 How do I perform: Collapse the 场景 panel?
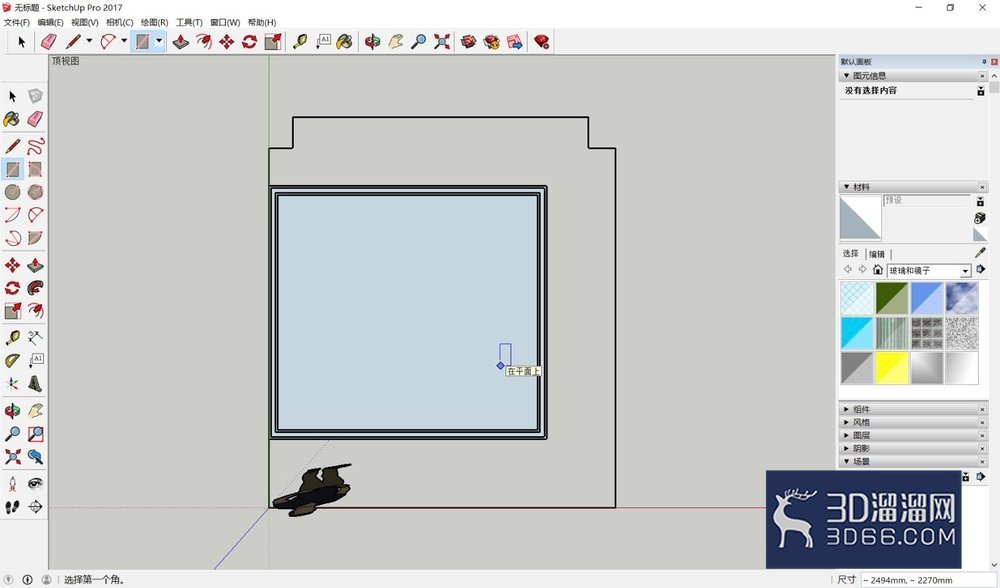click(x=847, y=461)
